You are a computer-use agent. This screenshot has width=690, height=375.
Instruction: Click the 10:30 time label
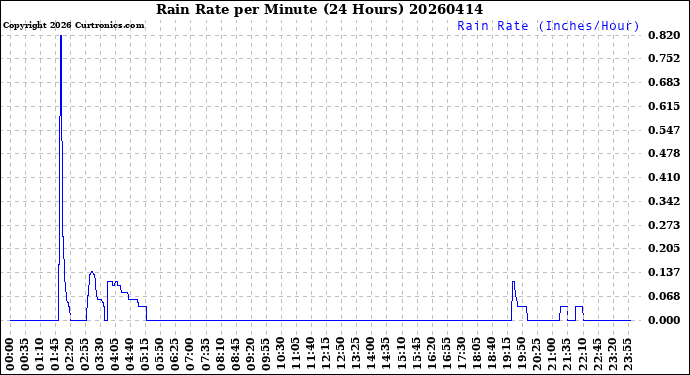point(281,355)
